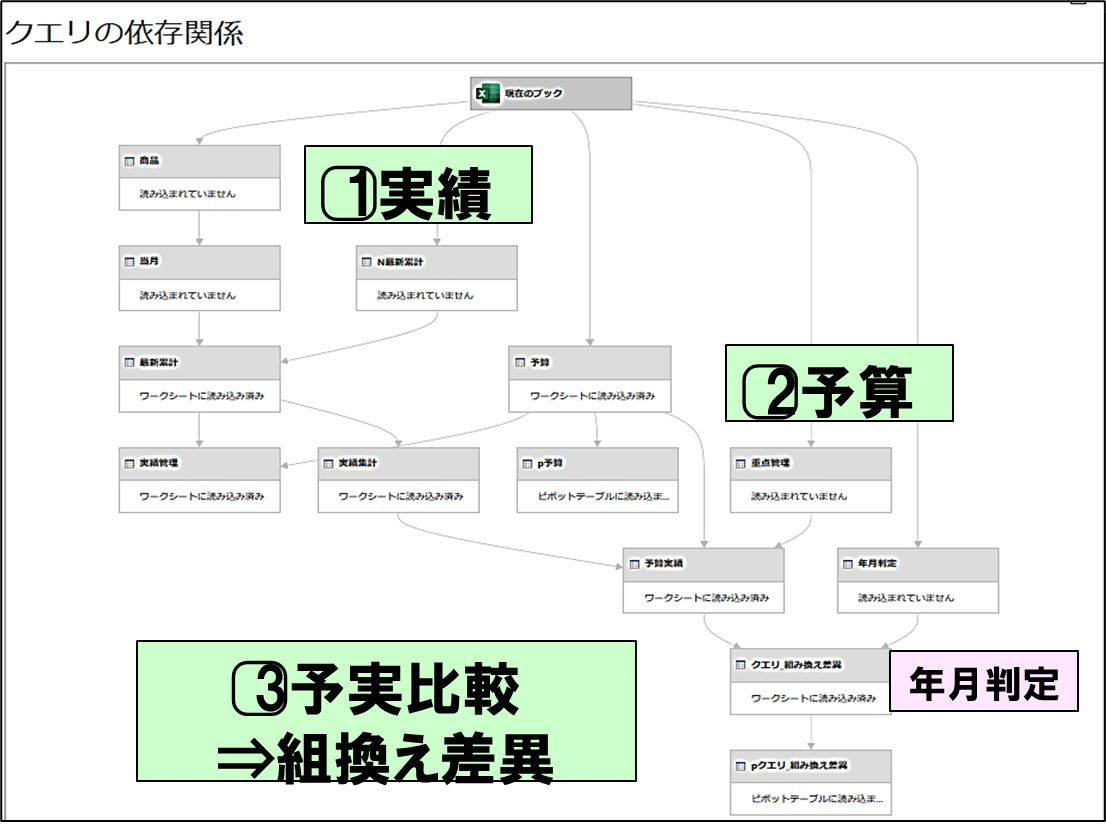Select the pクエリ_組み換え差異 node title
The height and width of the screenshot is (824, 1106).
[x=799, y=765]
